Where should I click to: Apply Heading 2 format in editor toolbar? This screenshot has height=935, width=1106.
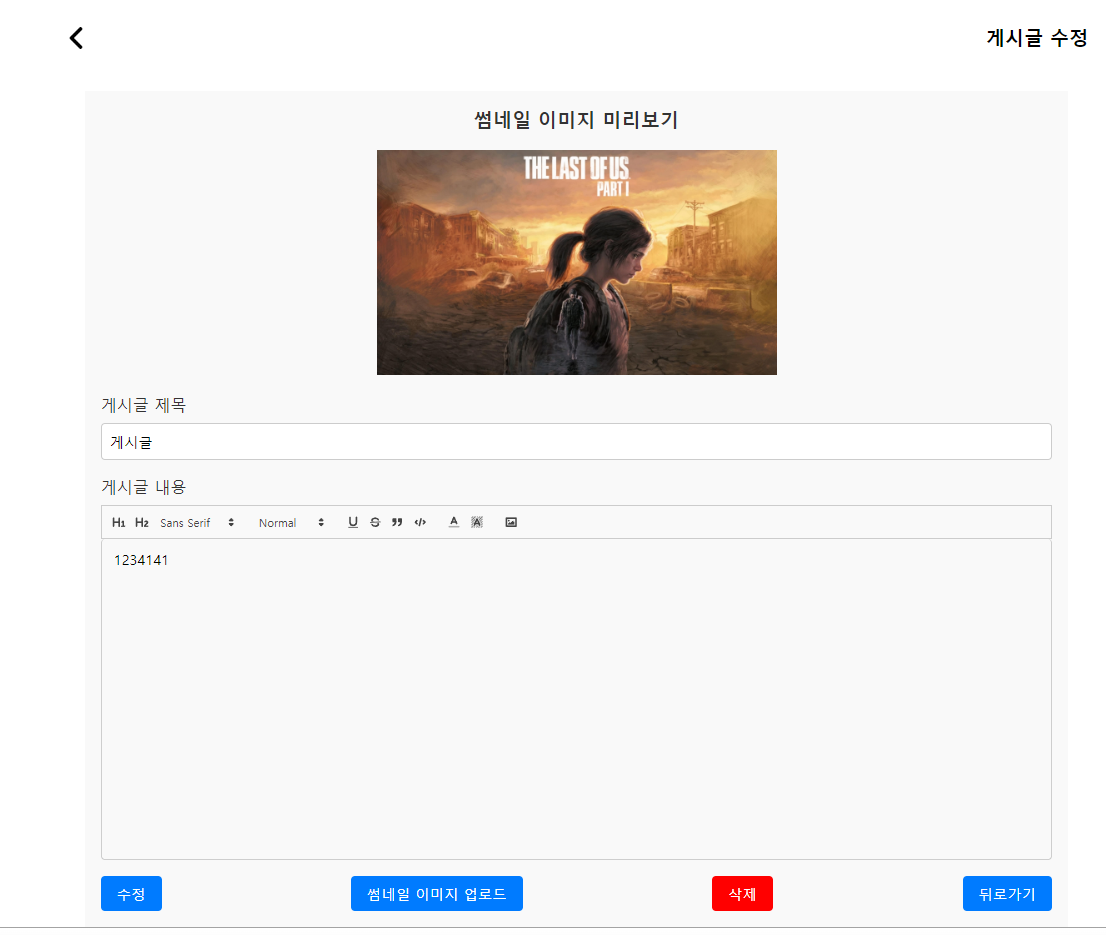[x=142, y=522]
